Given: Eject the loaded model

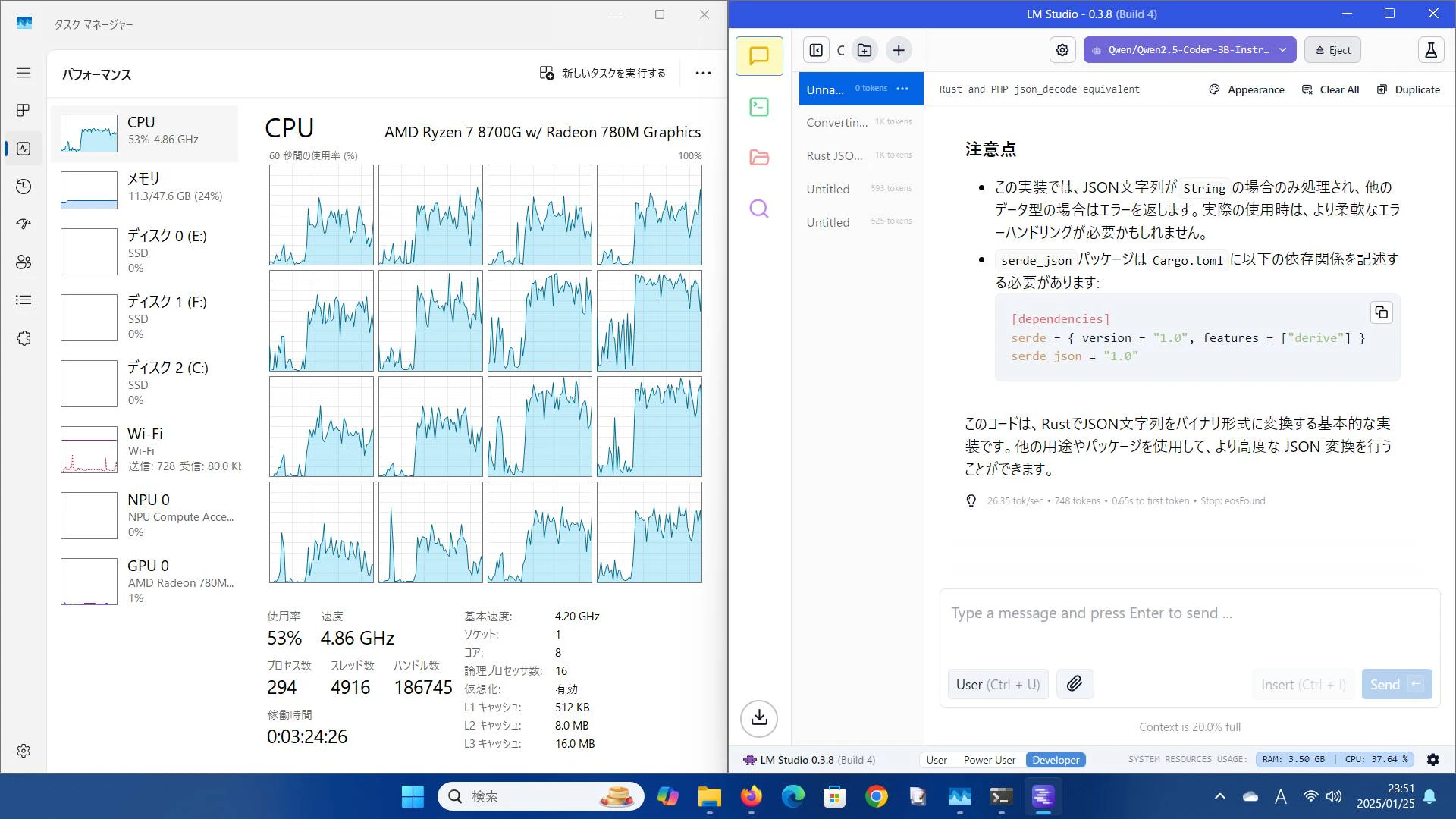Looking at the screenshot, I should 1332,50.
